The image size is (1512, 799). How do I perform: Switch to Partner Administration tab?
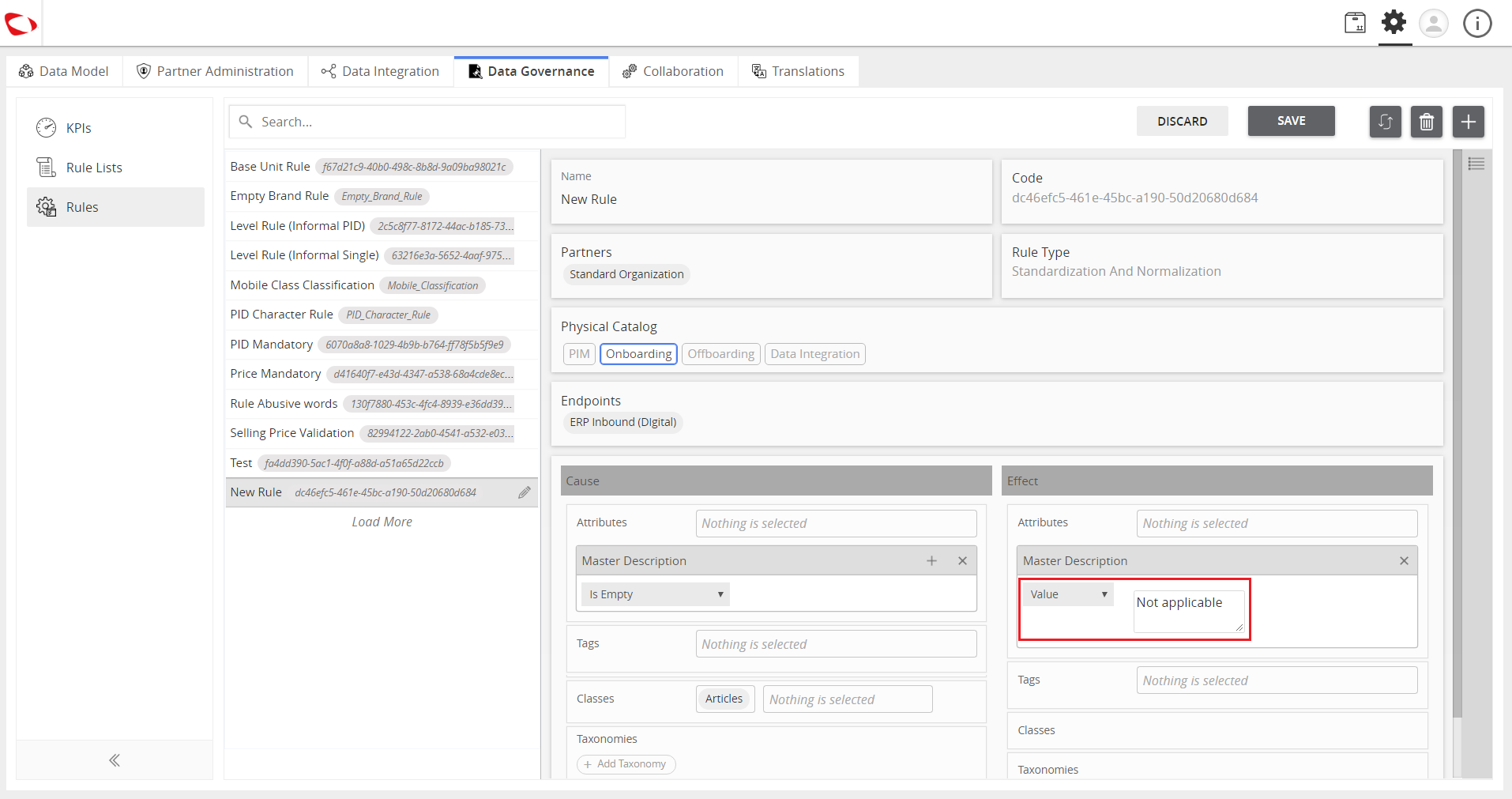tap(215, 71)
